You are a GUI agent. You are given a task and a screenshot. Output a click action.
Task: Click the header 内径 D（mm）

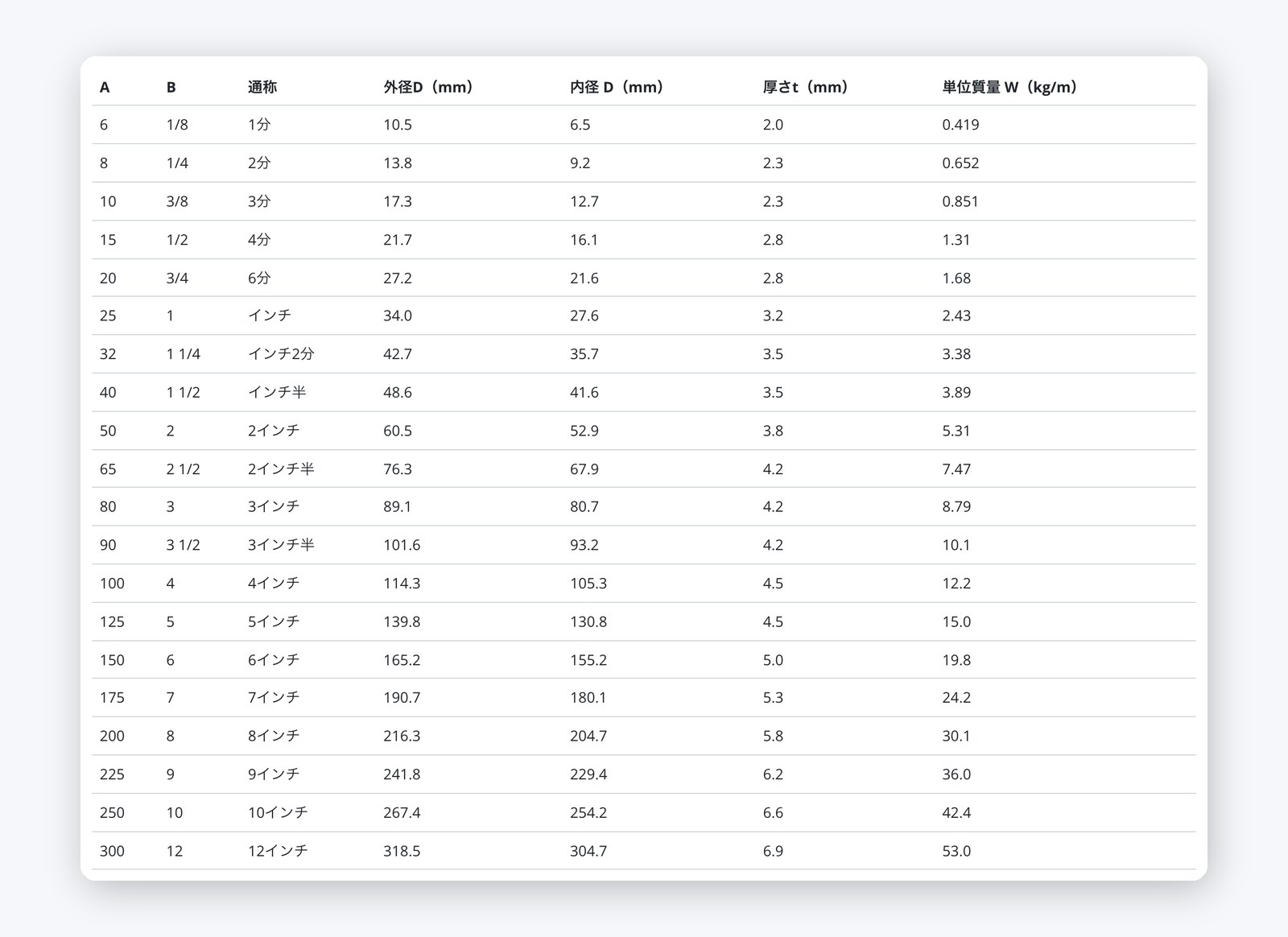(617, 87)
